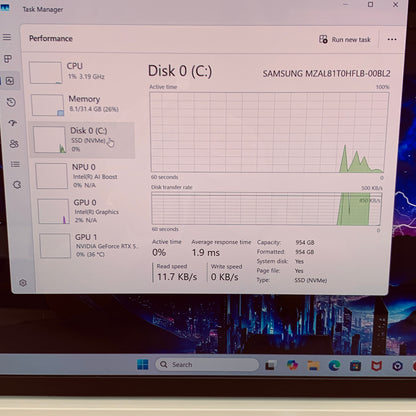Viewport: 416px width, 416px height.
Task: Click the Active time graph
Action: pos(269,132)
